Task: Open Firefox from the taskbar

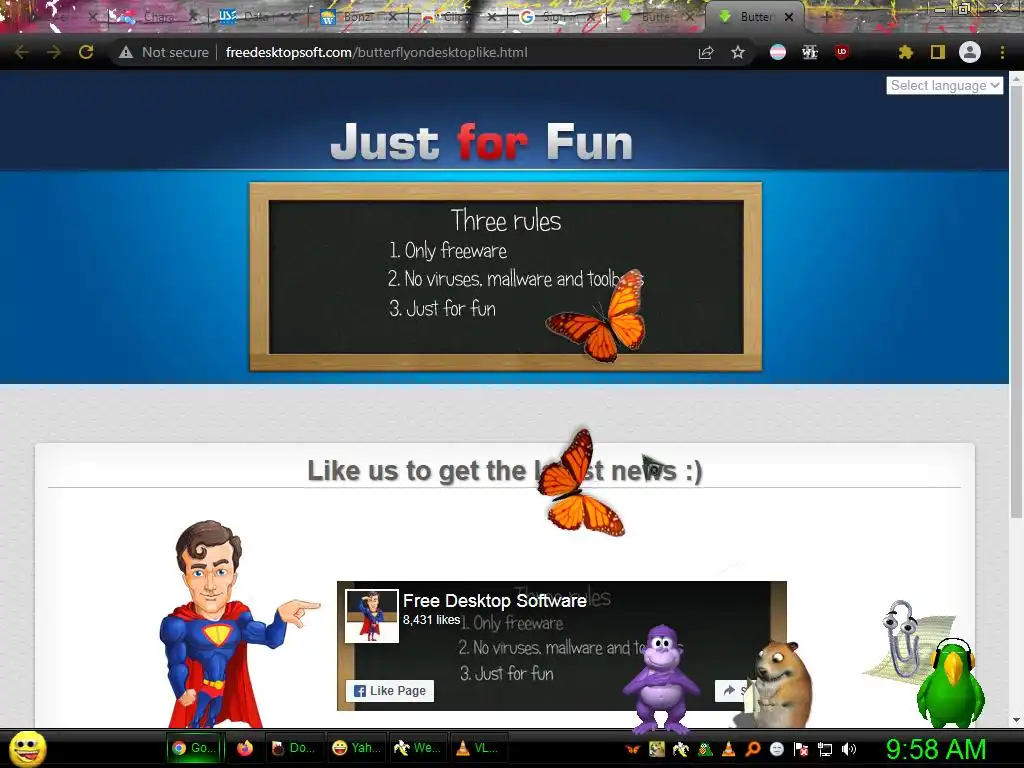Action: tap(245, 748)
